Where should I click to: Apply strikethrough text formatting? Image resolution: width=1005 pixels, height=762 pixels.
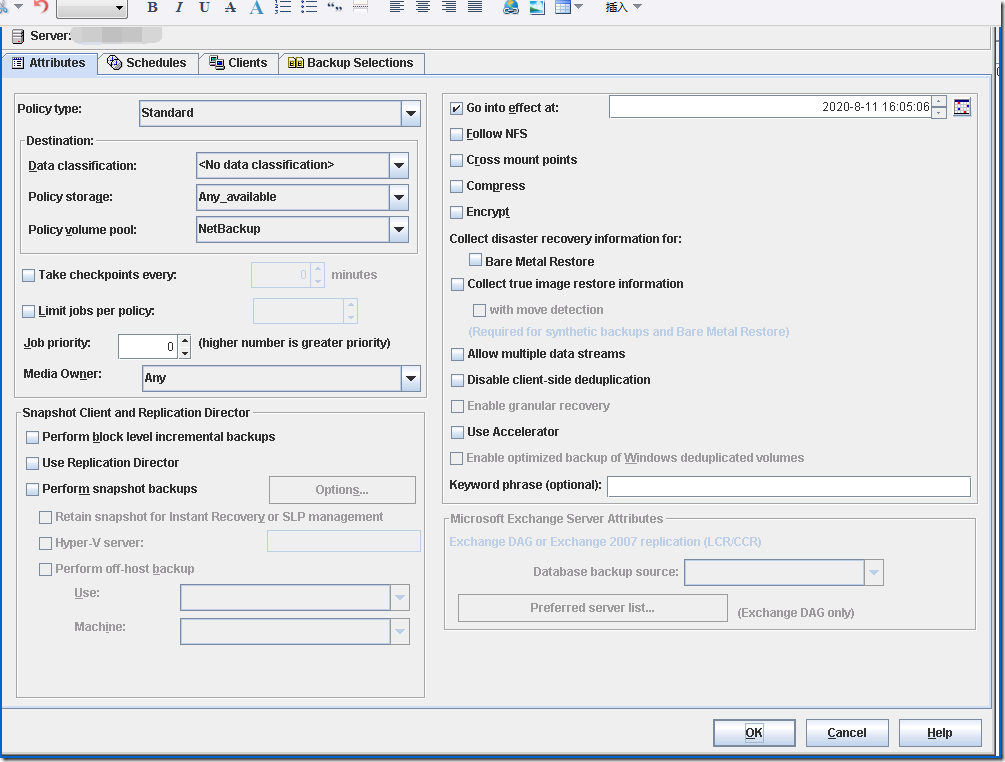(x=230, y=7)
